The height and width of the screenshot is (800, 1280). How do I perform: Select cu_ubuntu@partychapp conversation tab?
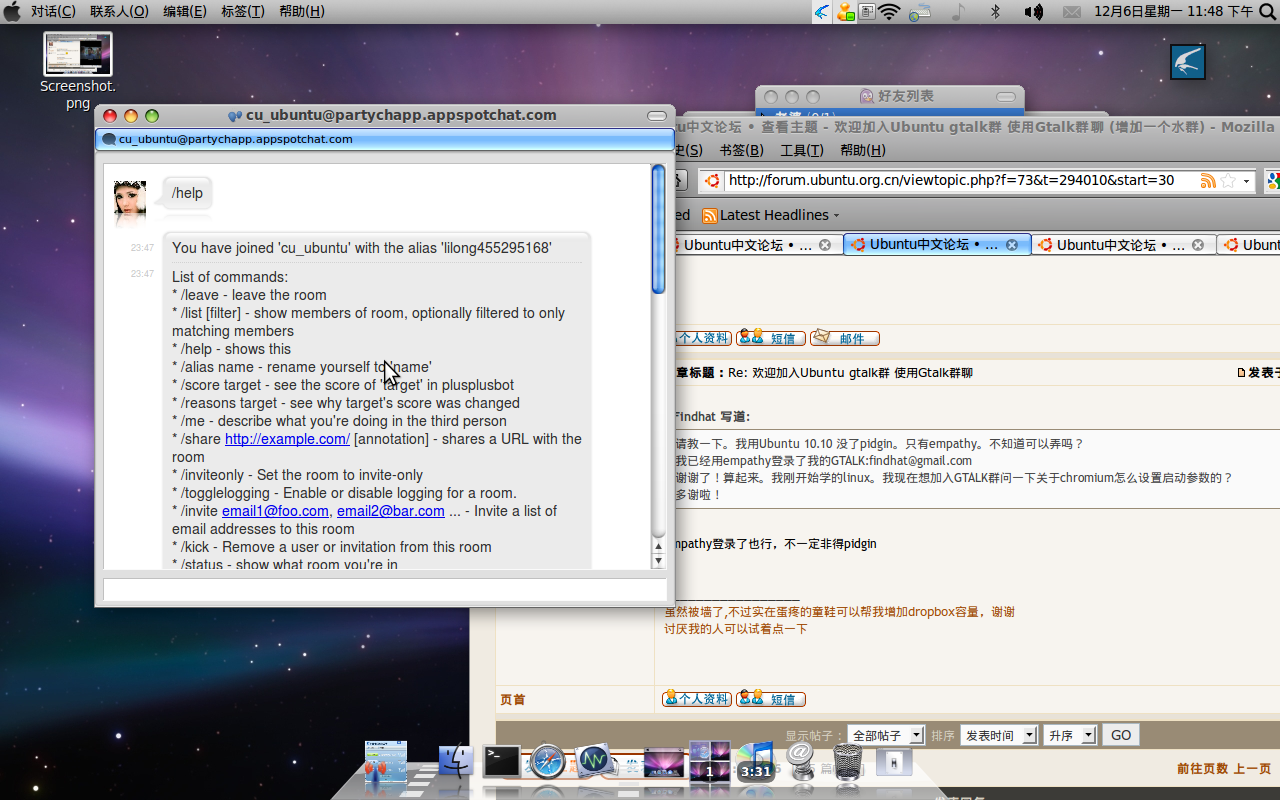(x=385, y=139)
